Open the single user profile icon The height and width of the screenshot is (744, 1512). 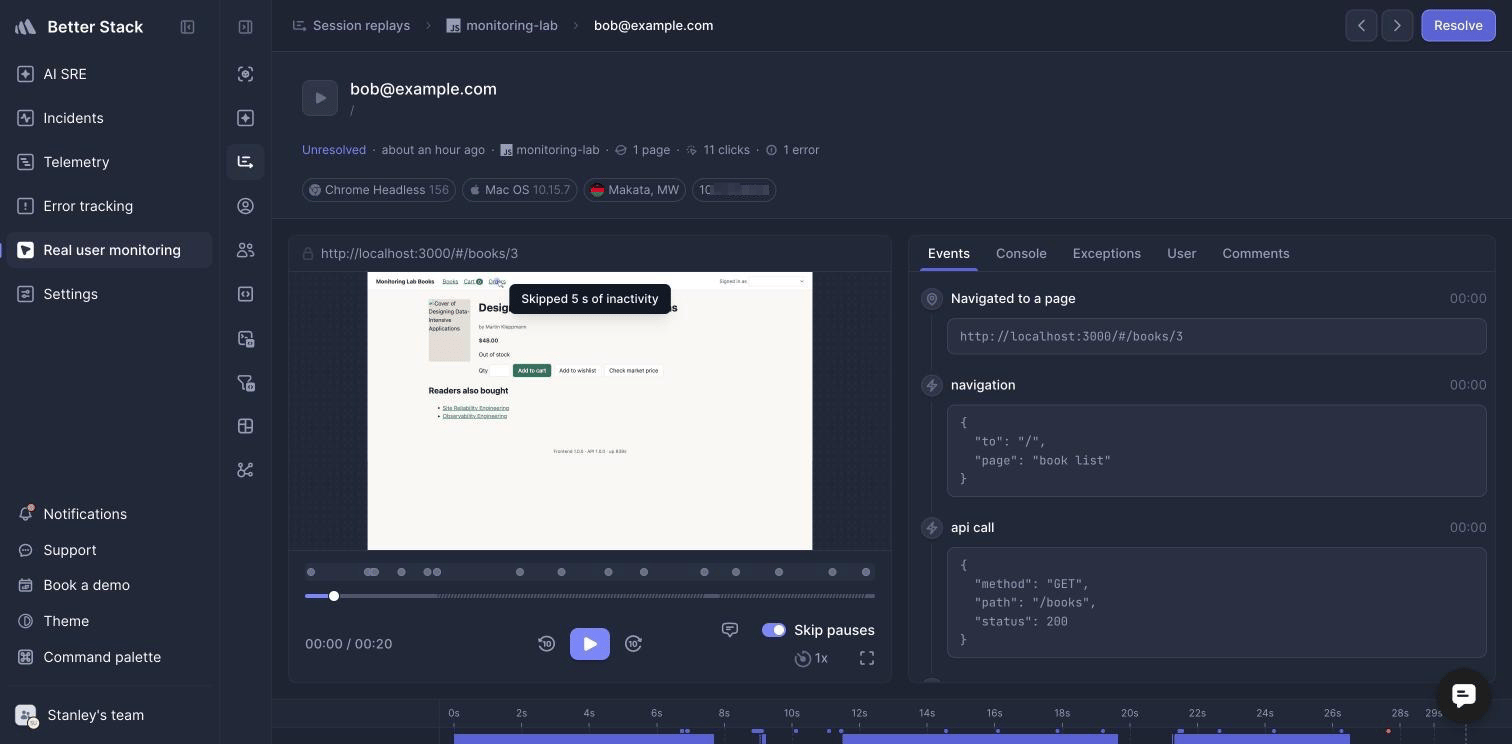coord(245,206)
